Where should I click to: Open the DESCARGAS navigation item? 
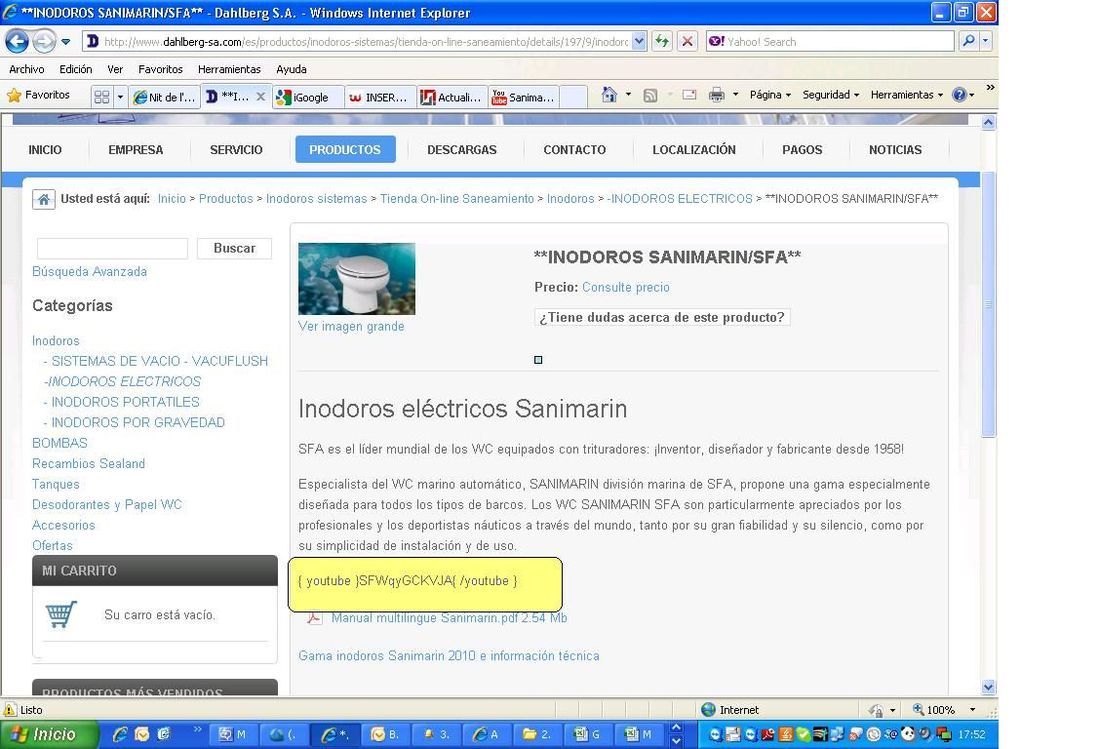[x=462, y=149]
